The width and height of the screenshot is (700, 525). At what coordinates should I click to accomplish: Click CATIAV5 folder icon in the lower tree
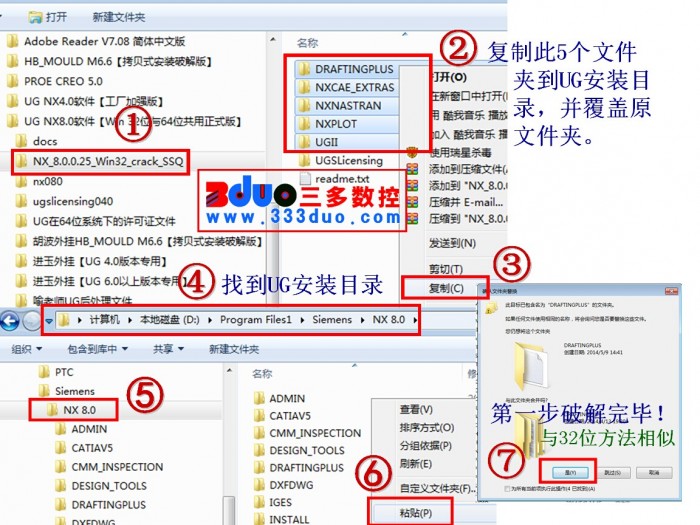pos(60,448)
